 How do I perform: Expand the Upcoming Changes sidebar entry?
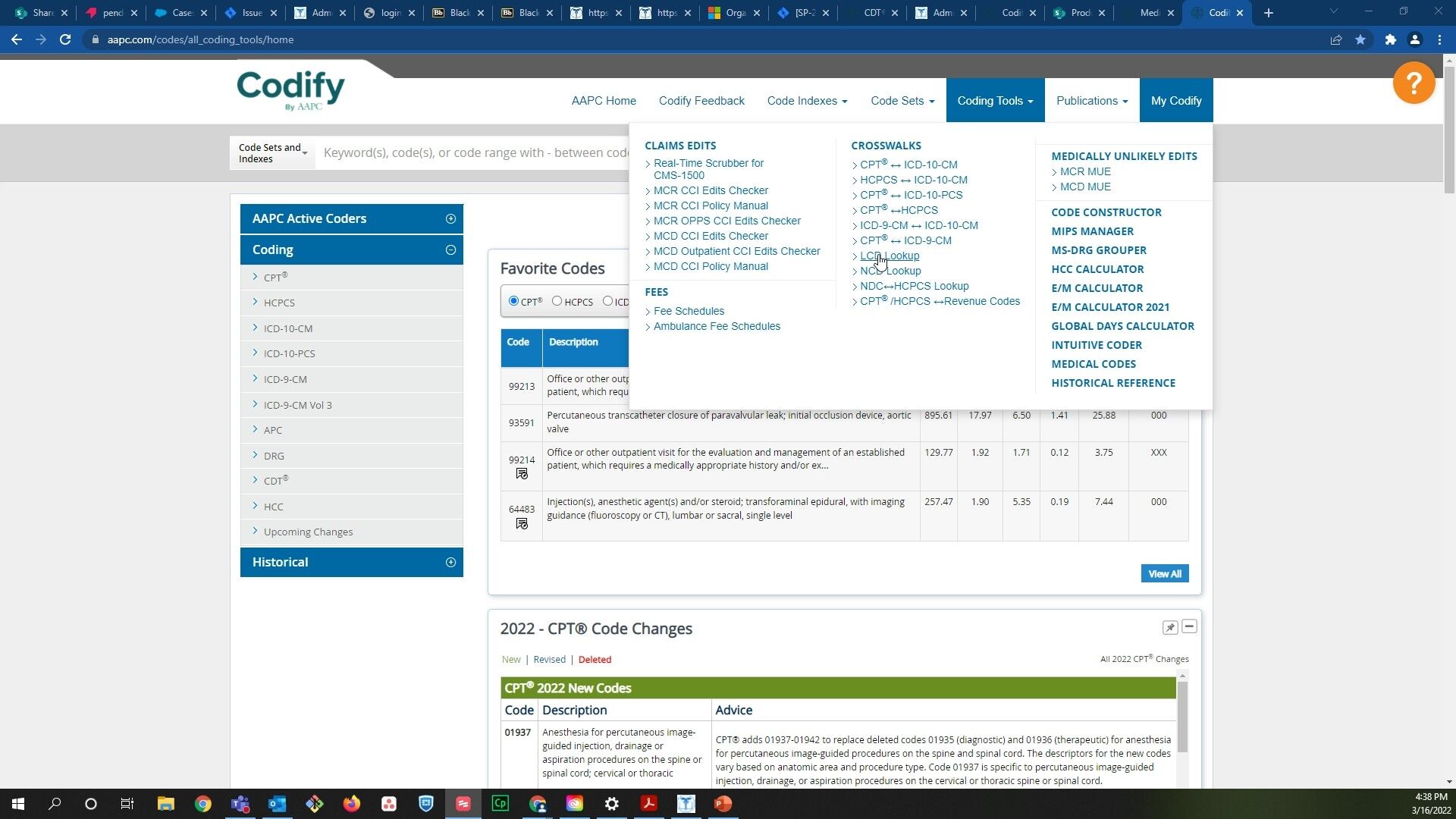[308, 532]
